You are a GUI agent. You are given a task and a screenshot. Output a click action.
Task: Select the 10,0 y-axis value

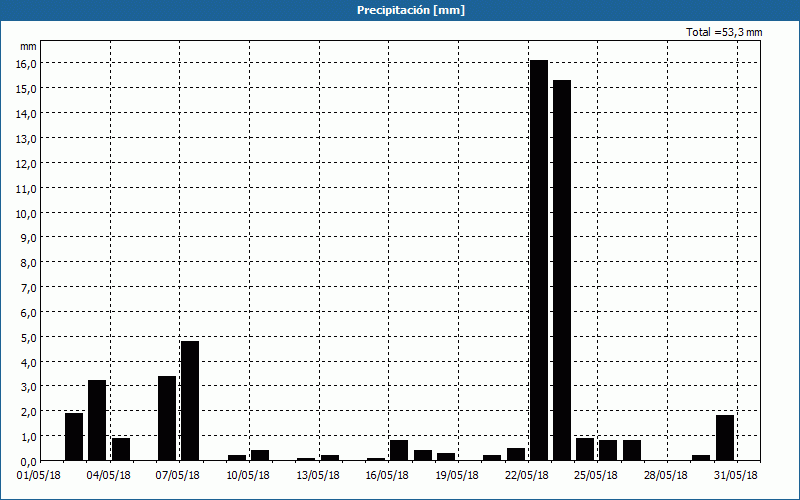26,213
